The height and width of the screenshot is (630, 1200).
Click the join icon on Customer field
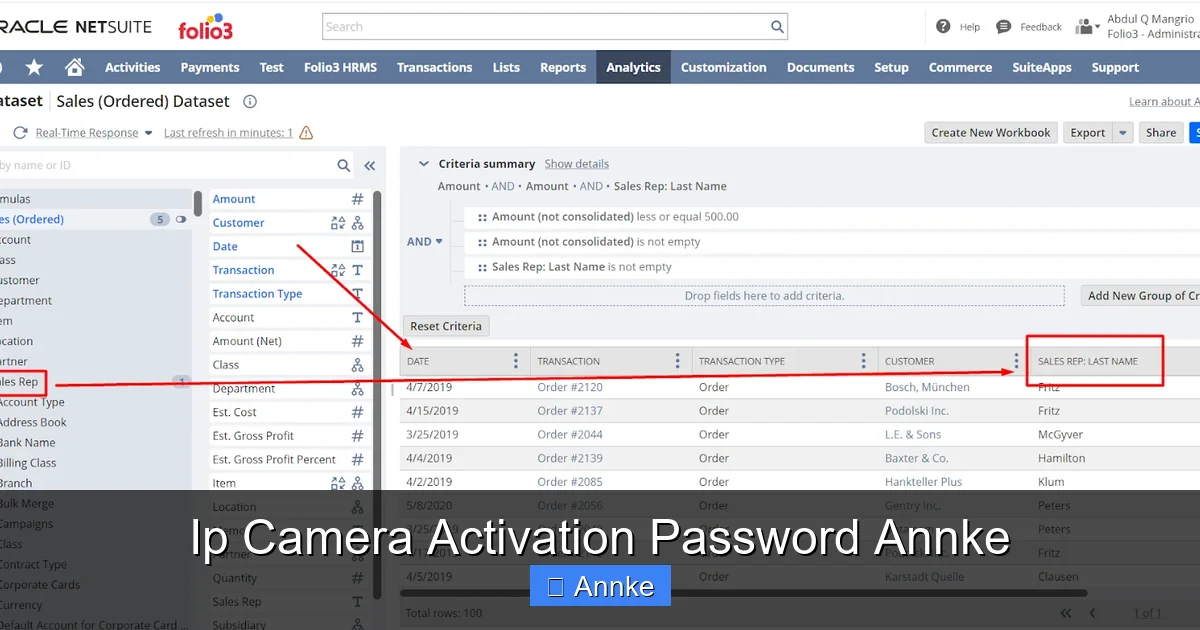point(338,223)
